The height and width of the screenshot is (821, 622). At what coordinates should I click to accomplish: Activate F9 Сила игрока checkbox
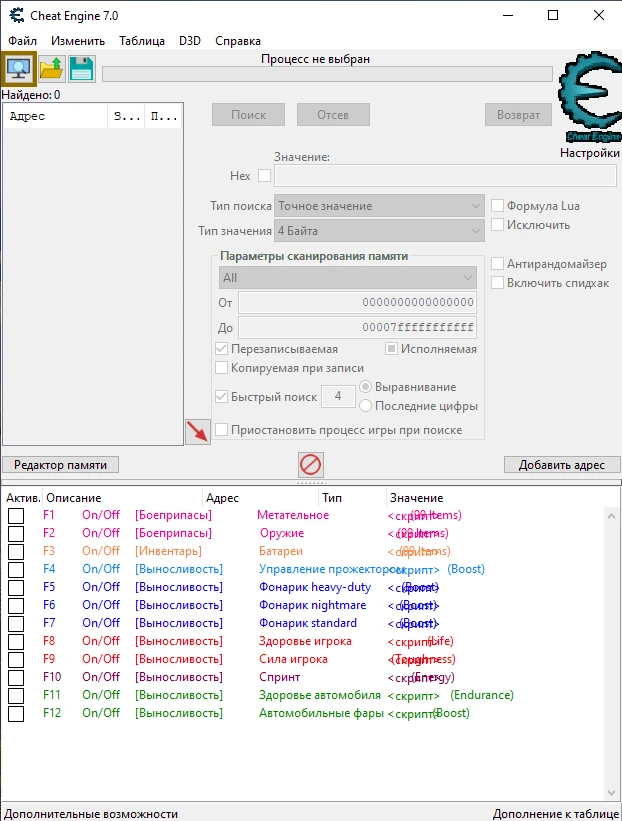tap(16, 660)
